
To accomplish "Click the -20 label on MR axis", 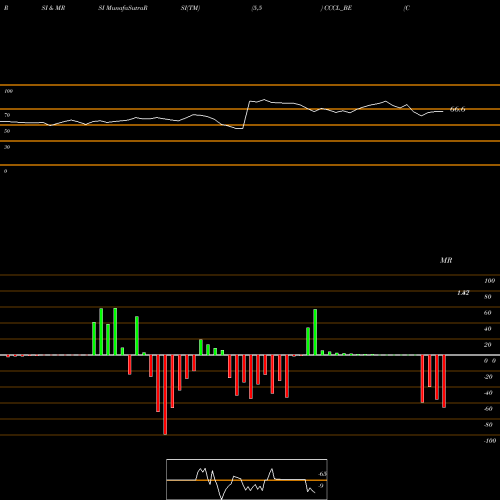I will (488, 377).
